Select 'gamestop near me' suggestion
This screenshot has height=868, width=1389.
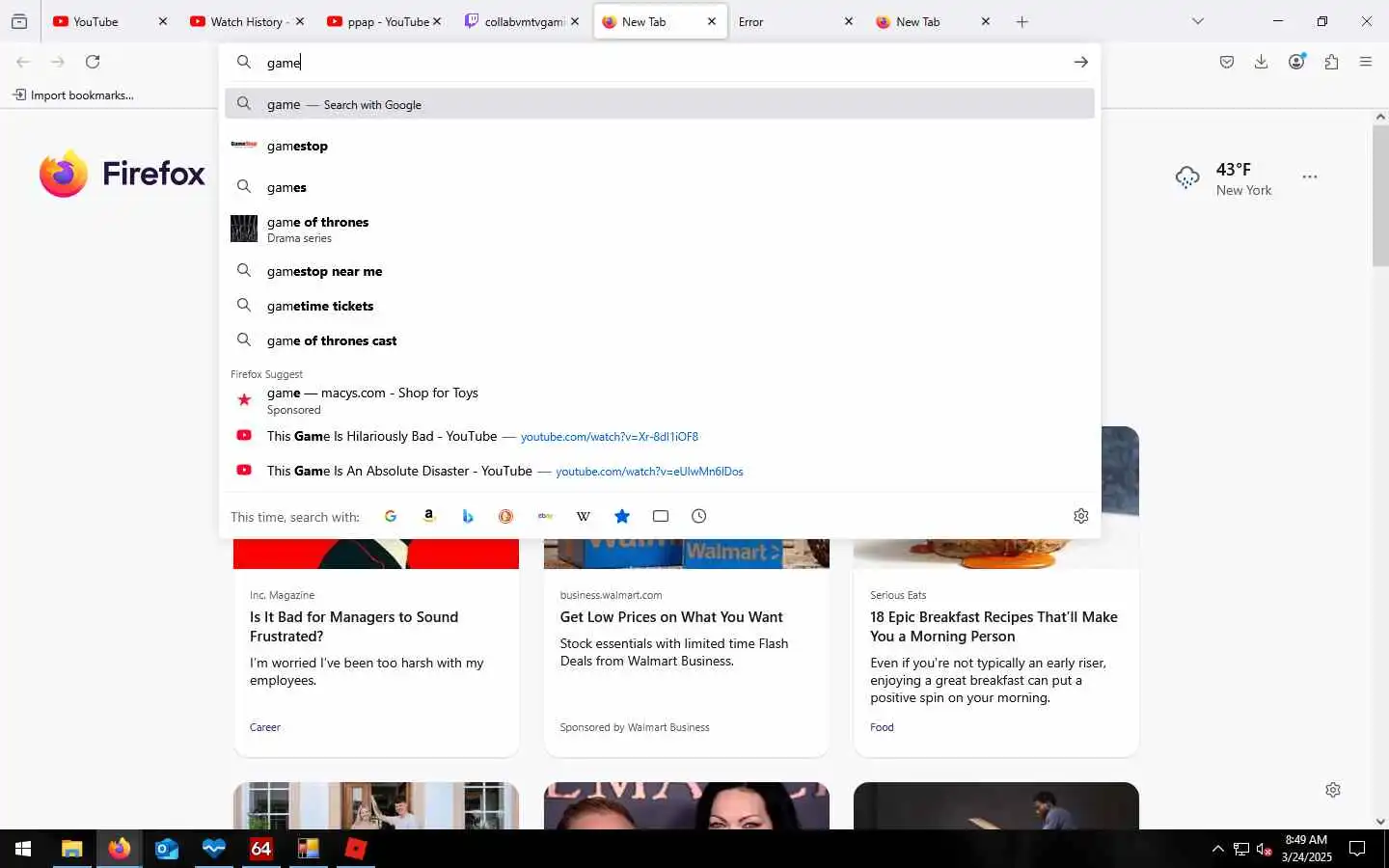pos(660,271)
